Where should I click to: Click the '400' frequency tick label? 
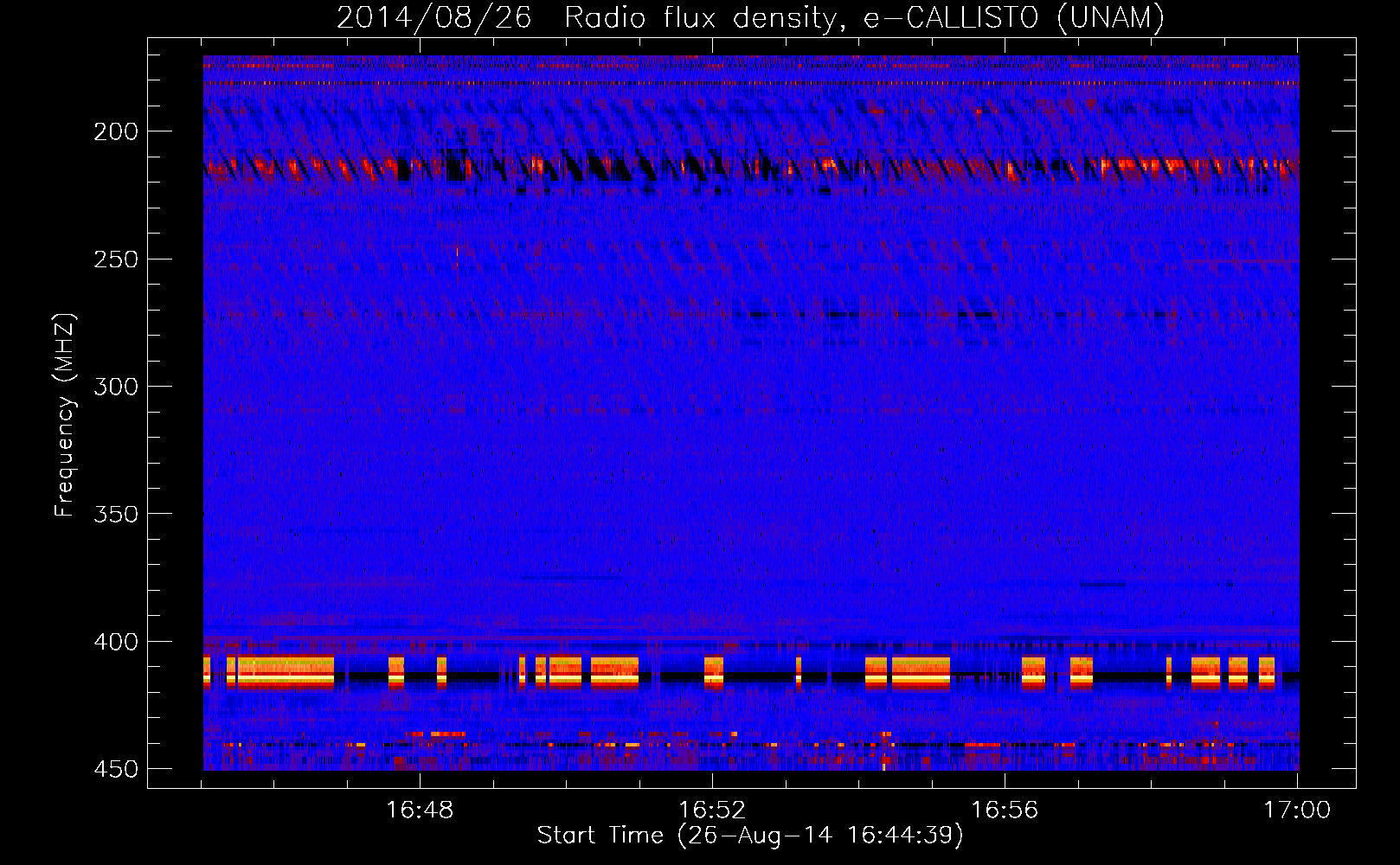tap(116, 641)
